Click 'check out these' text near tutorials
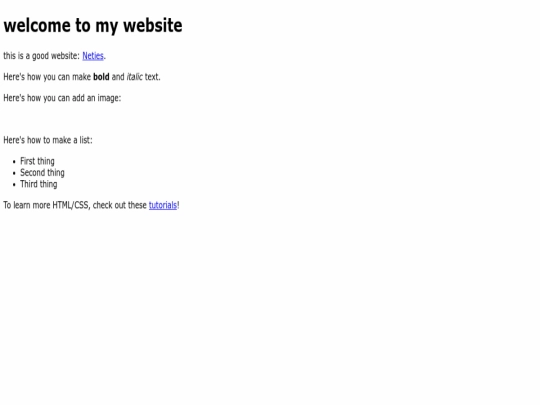The width and height of the screenshot is (540, 405). (120, 205)
